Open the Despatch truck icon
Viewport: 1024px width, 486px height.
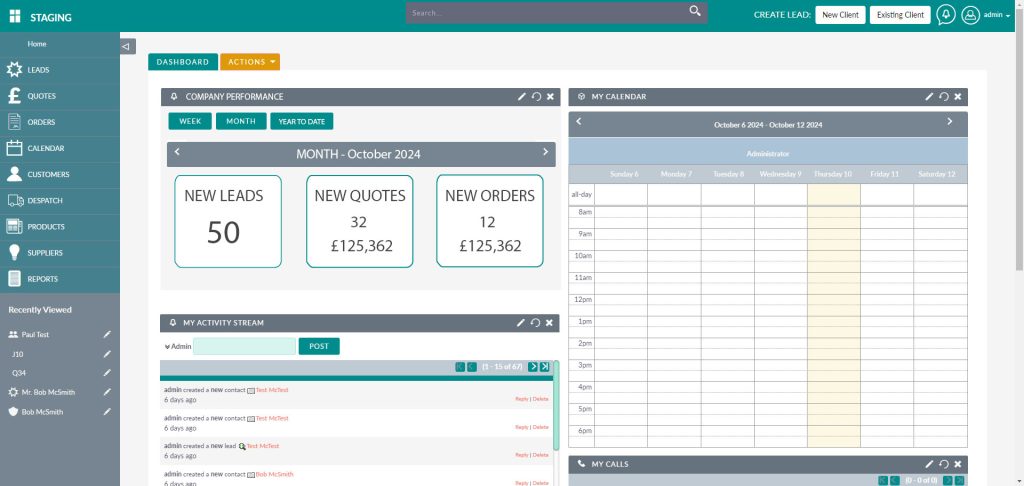(x=14, y=201)
